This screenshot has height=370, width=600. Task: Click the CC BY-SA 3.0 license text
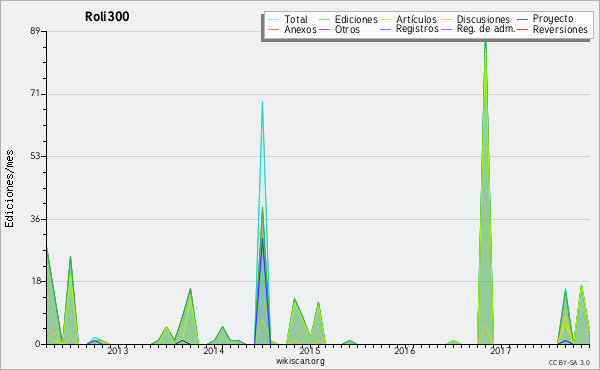click(569, 363)
